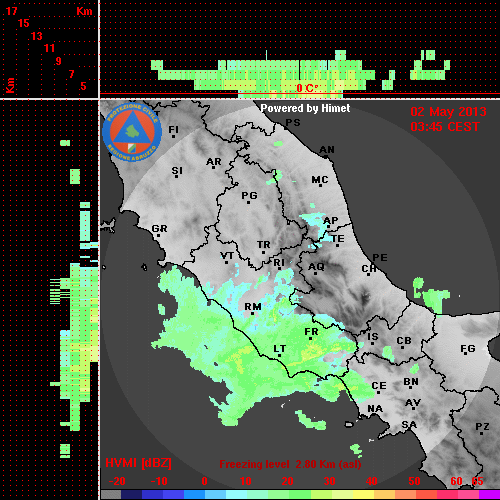The width and height of the screenshot is (500, 500).
Task: Select the AR city label on the map
Action: click(x=214, y=162)
